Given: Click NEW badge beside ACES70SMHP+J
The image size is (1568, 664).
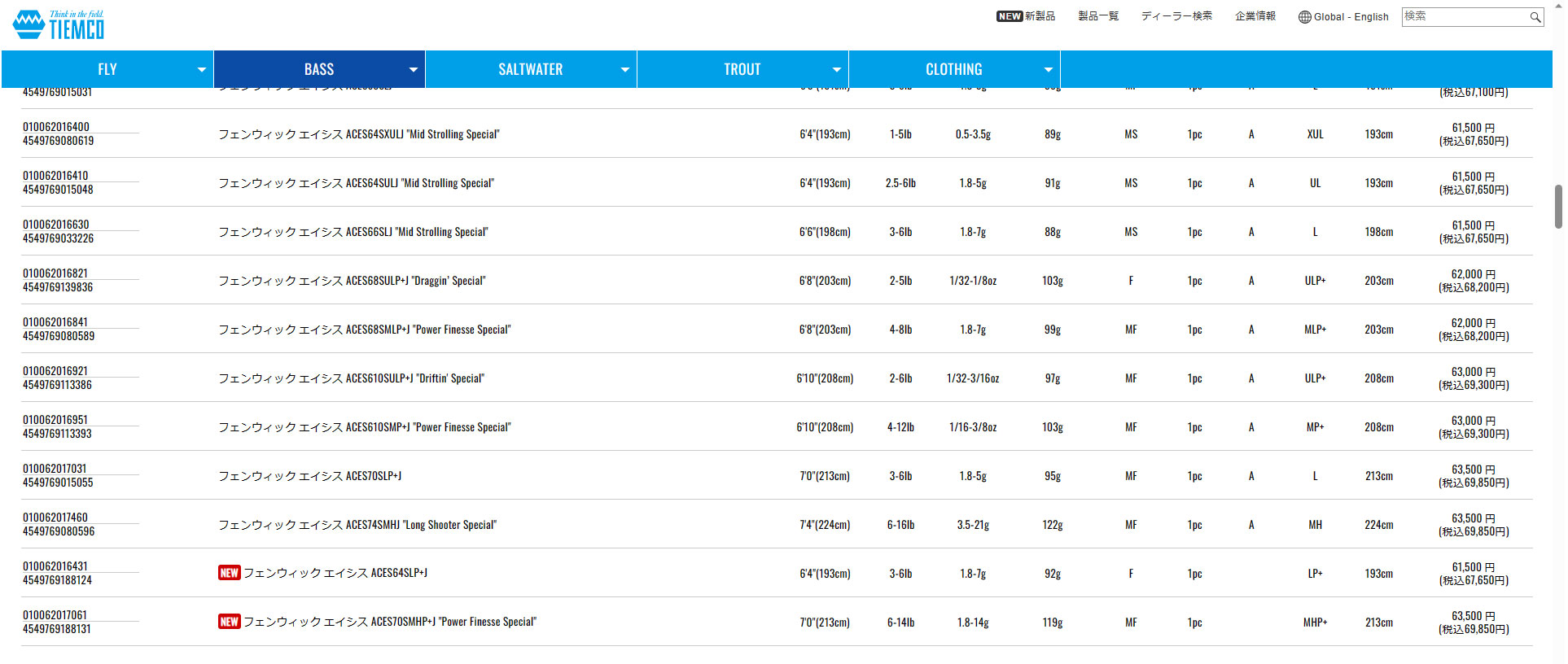Looking at the screenshot, I should click(230, 622).
